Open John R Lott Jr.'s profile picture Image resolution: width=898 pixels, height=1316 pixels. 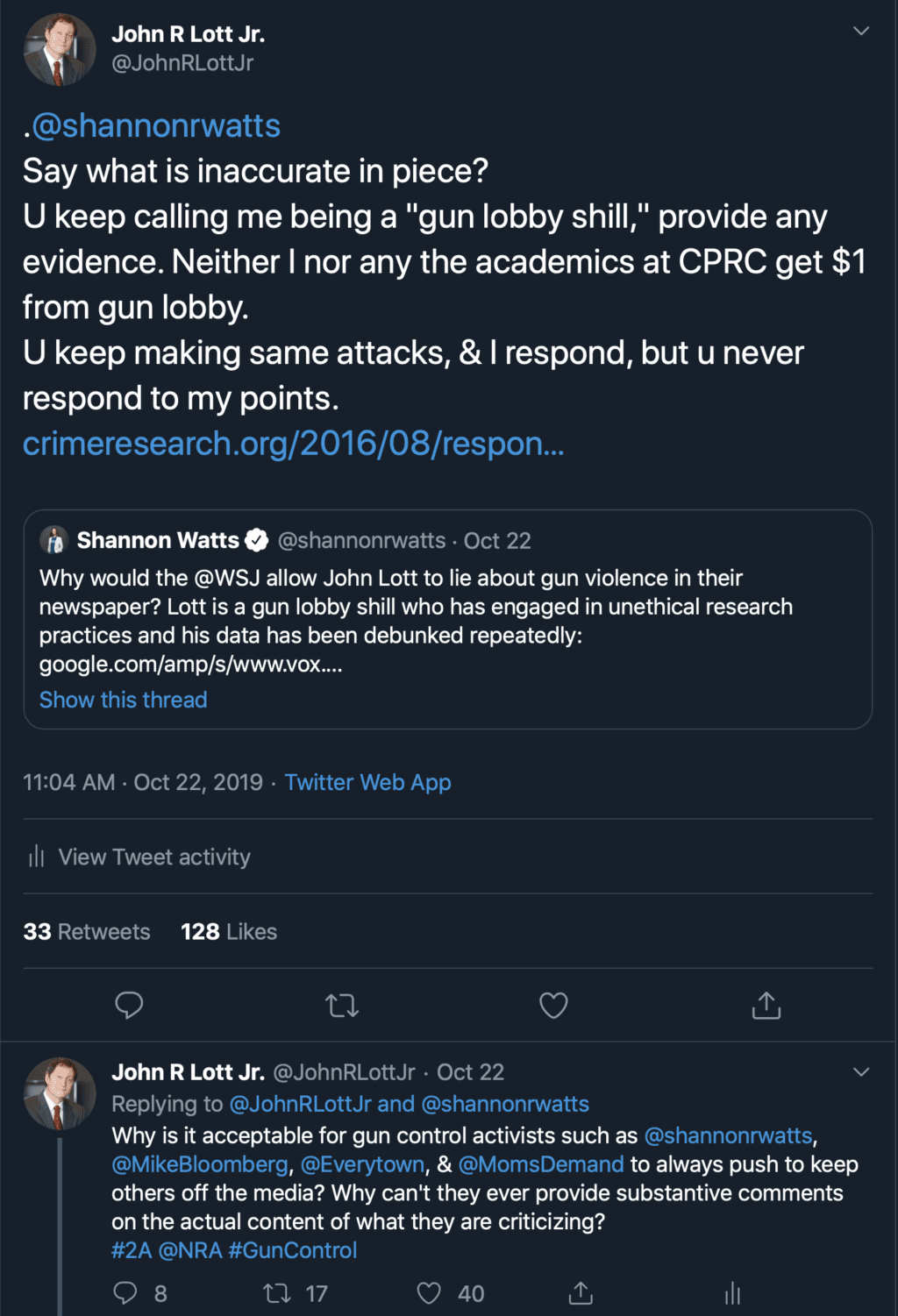60,50
